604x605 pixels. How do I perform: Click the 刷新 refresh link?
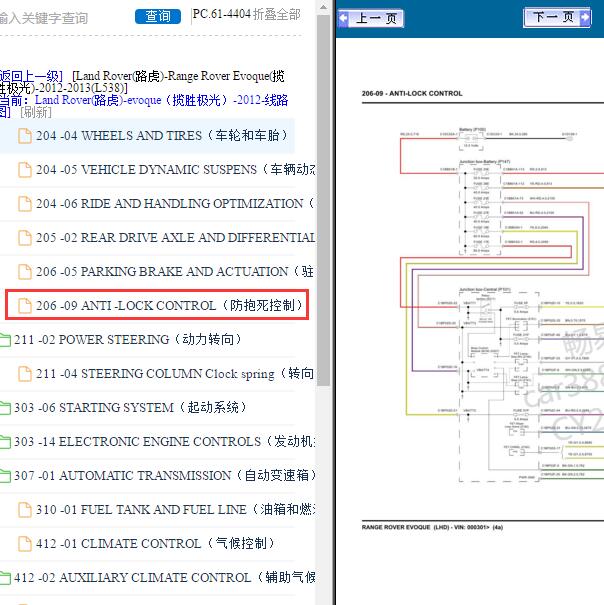pos(36,112)
